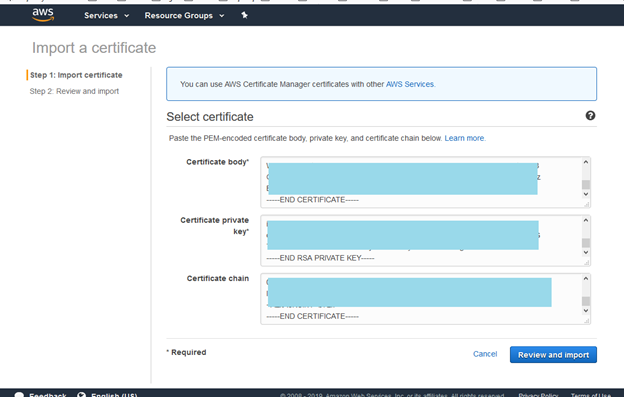The height and width of the screenshot is (397, 624).
Task: Click the "Certificate chain" label
Action: (x=218, y=278)
